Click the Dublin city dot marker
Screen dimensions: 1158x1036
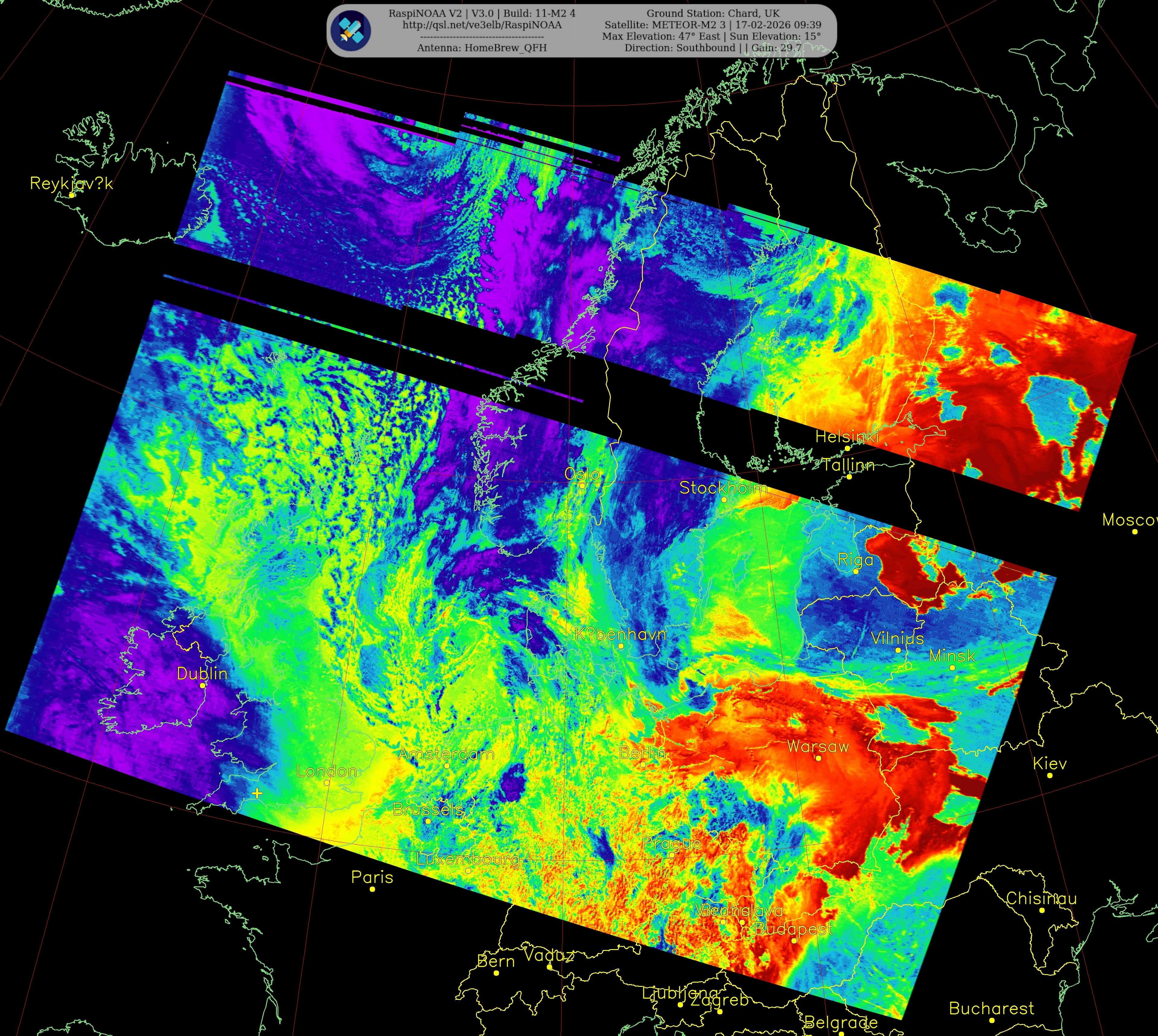click(203, 685)
